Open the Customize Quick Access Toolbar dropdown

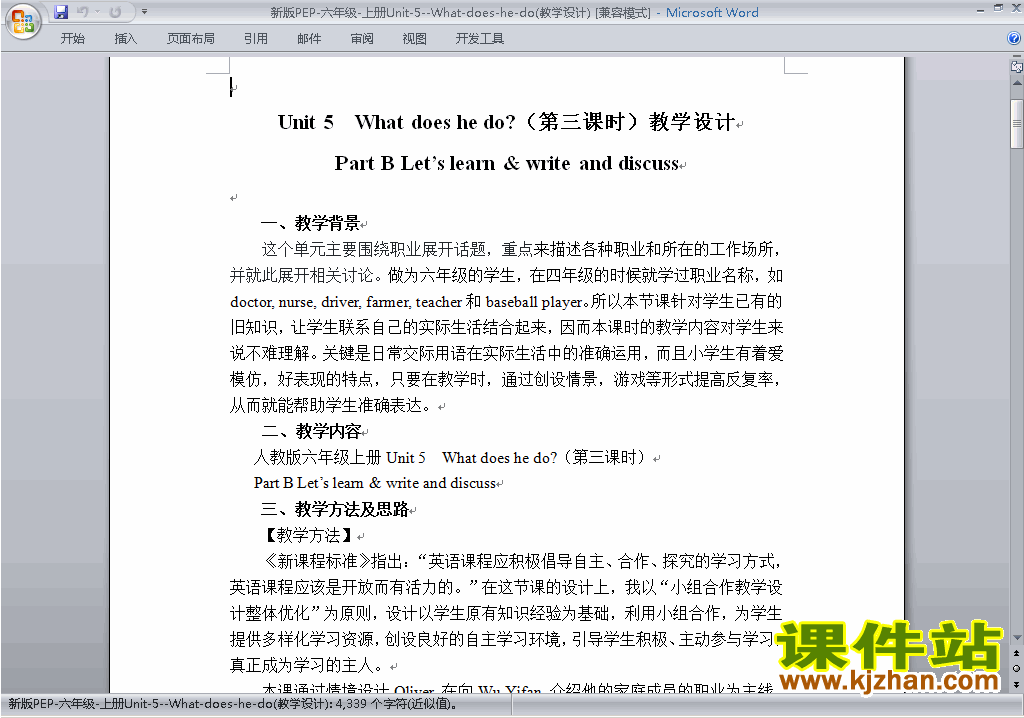coord(144,12)
